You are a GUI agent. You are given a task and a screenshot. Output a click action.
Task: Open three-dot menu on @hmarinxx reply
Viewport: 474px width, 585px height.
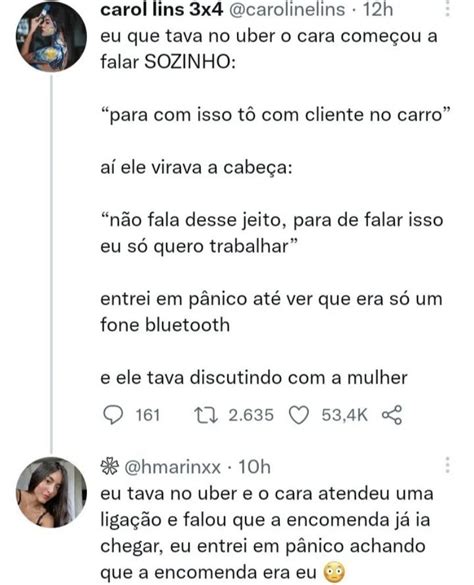point(447,465)
